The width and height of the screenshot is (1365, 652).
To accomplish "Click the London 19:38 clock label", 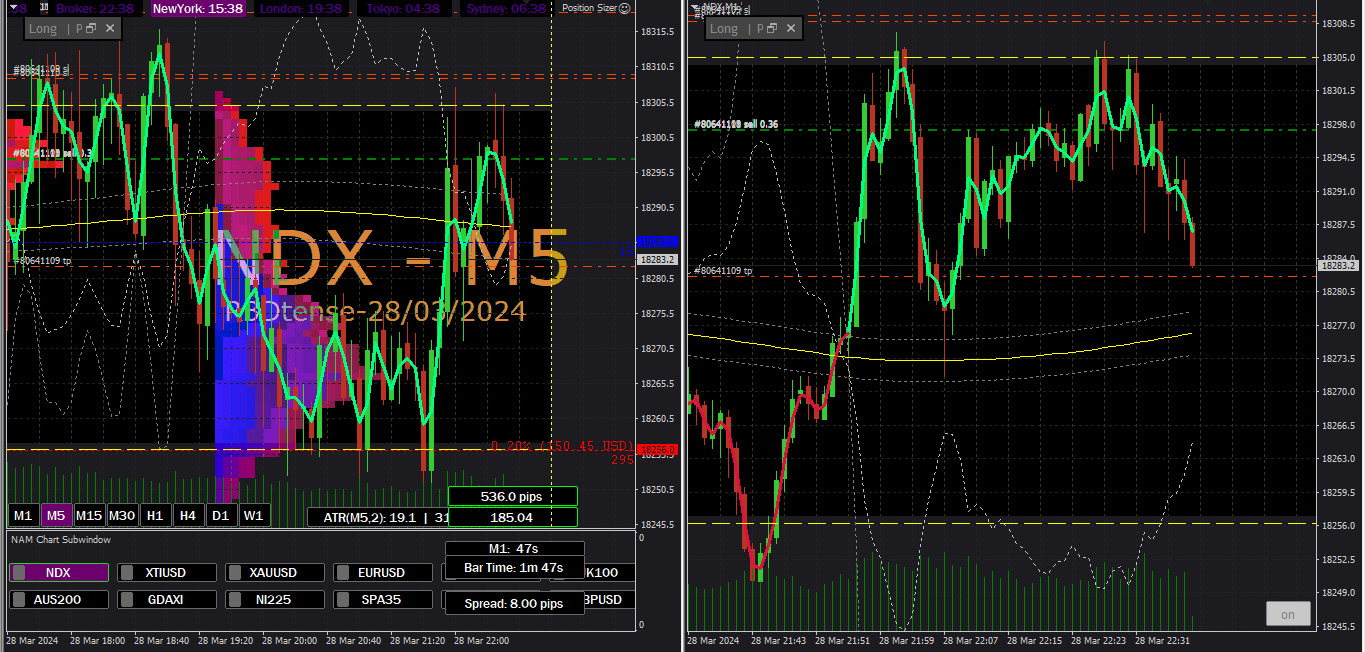I will [300, 8].
